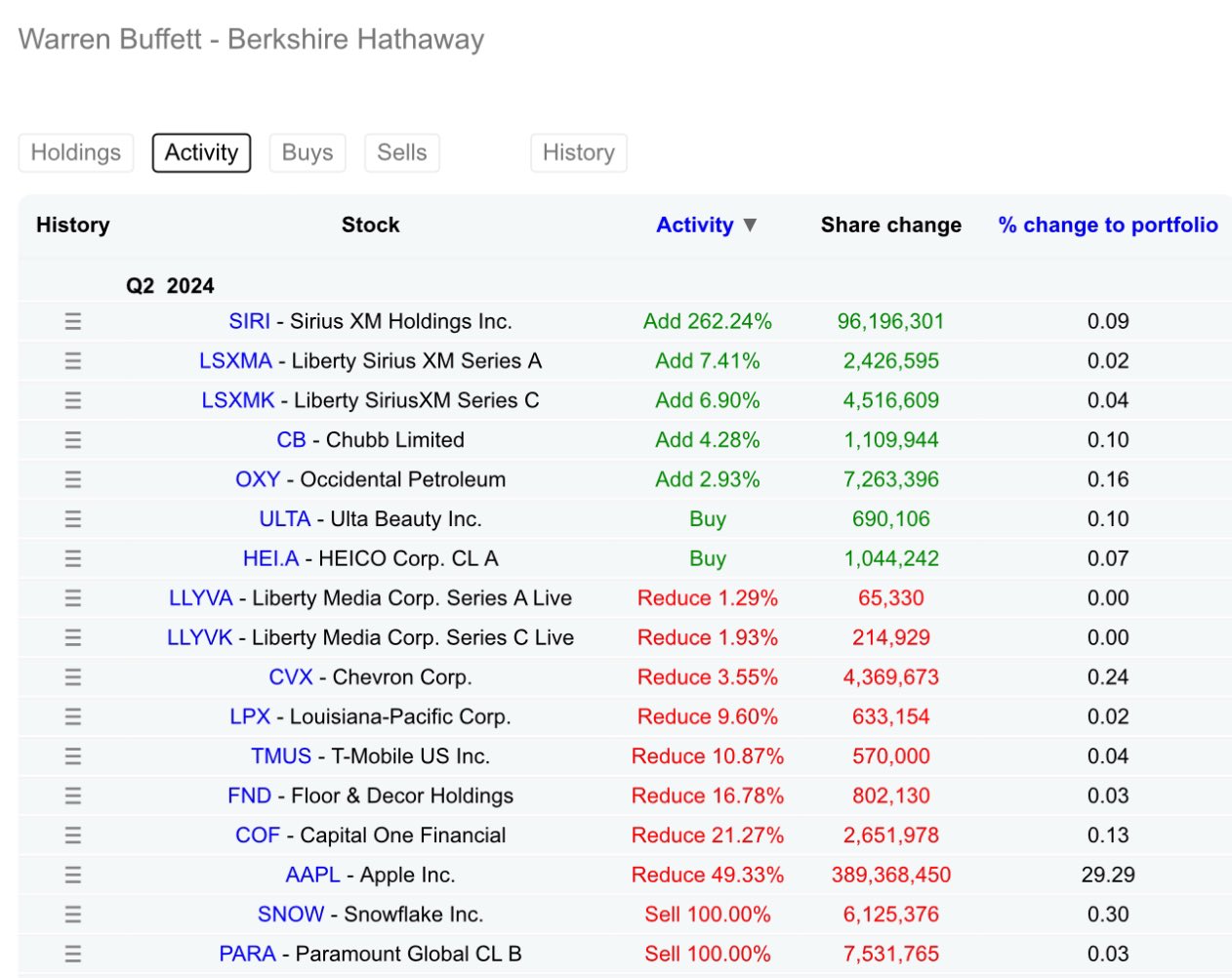1232x978 pixels.
Task: Open the OXY ticker link
Action: (258, 479)
